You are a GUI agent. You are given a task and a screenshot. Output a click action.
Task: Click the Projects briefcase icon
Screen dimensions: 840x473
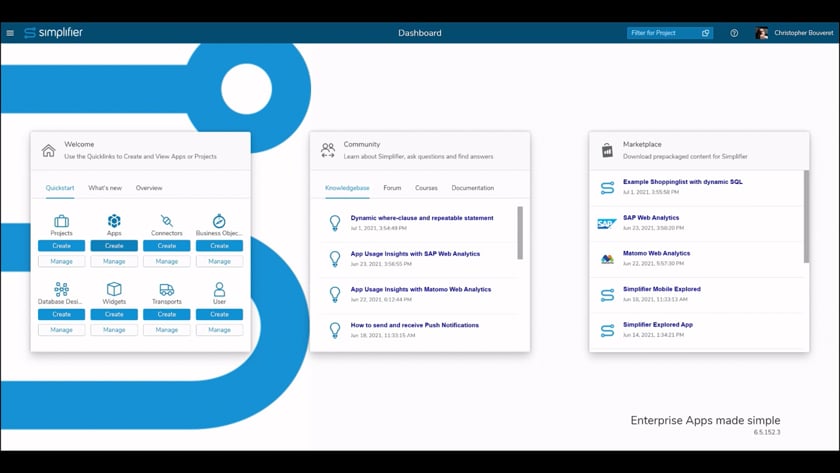[x=62, y=221]
